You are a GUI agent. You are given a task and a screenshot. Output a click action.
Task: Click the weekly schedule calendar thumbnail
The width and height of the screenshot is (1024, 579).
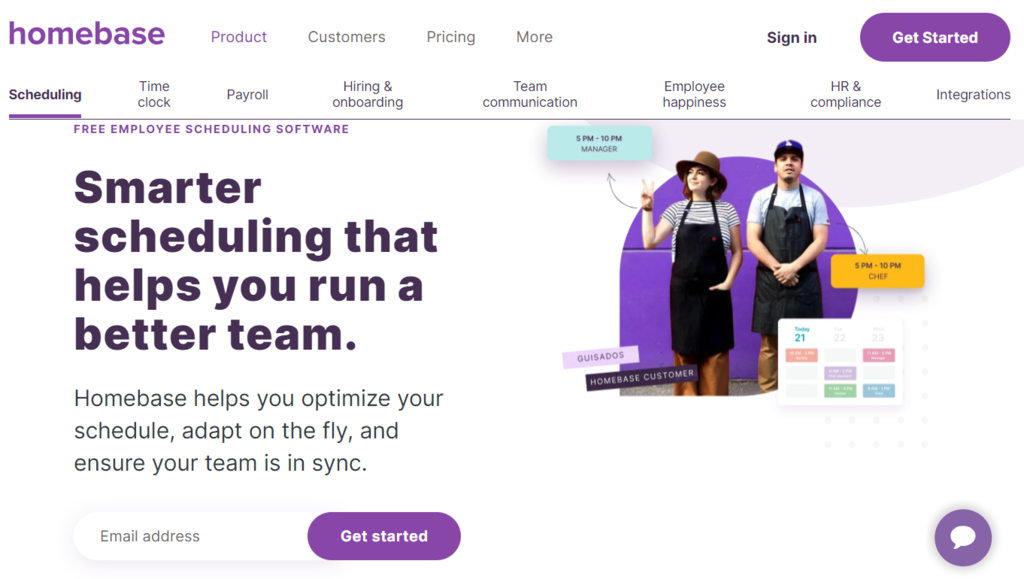pyautogui.click(x=840, y=361)
